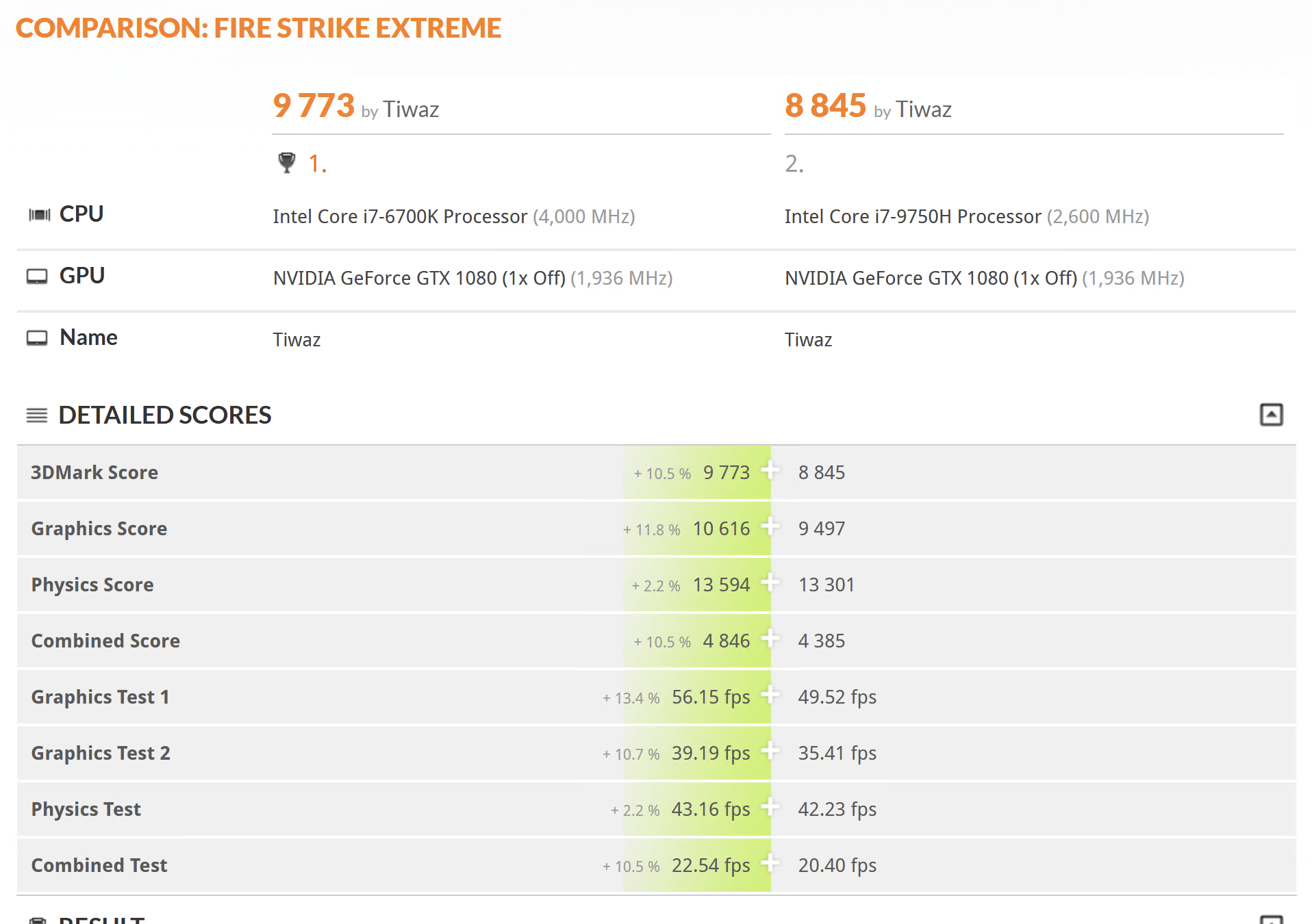1312x924 pixels.
Task: Click the CPU chip icon
Action: point(39,215)
